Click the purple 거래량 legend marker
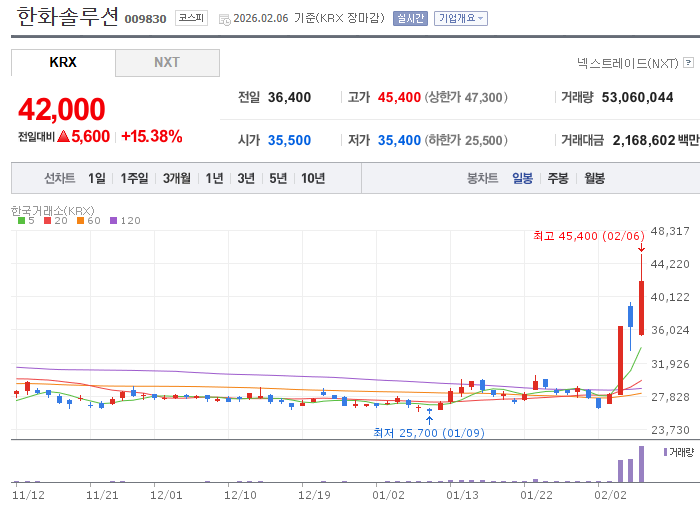Image resolution: width=700 pixels, height=509 pixels. tap(665, 452)
